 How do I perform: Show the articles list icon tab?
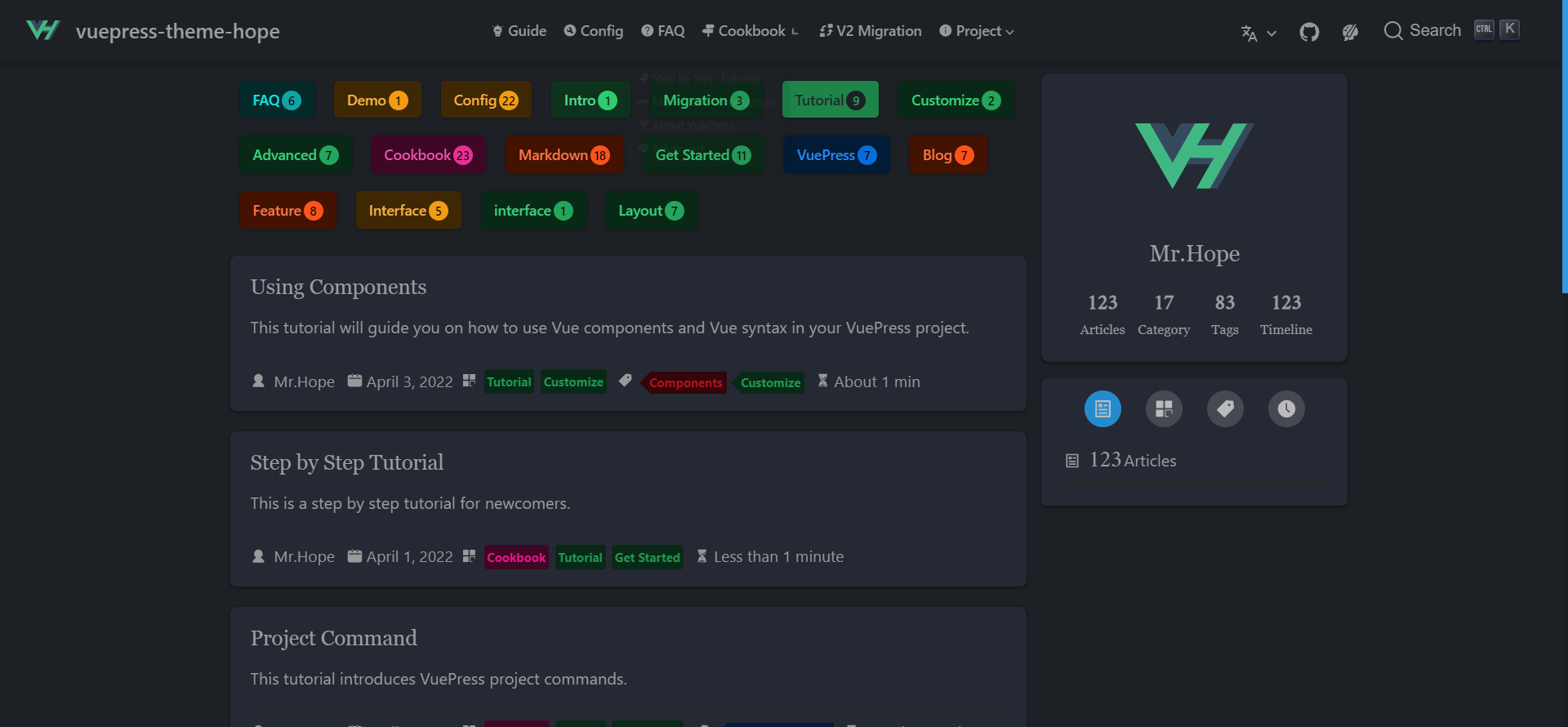click(x=1102, y=408)
